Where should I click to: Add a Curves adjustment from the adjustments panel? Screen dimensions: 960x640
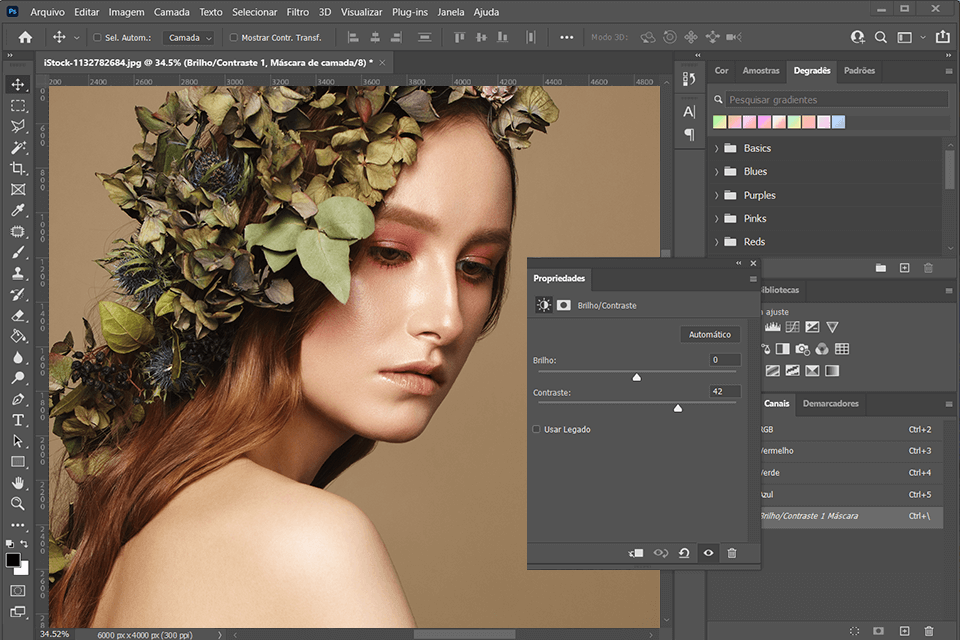tap(792, 327)
